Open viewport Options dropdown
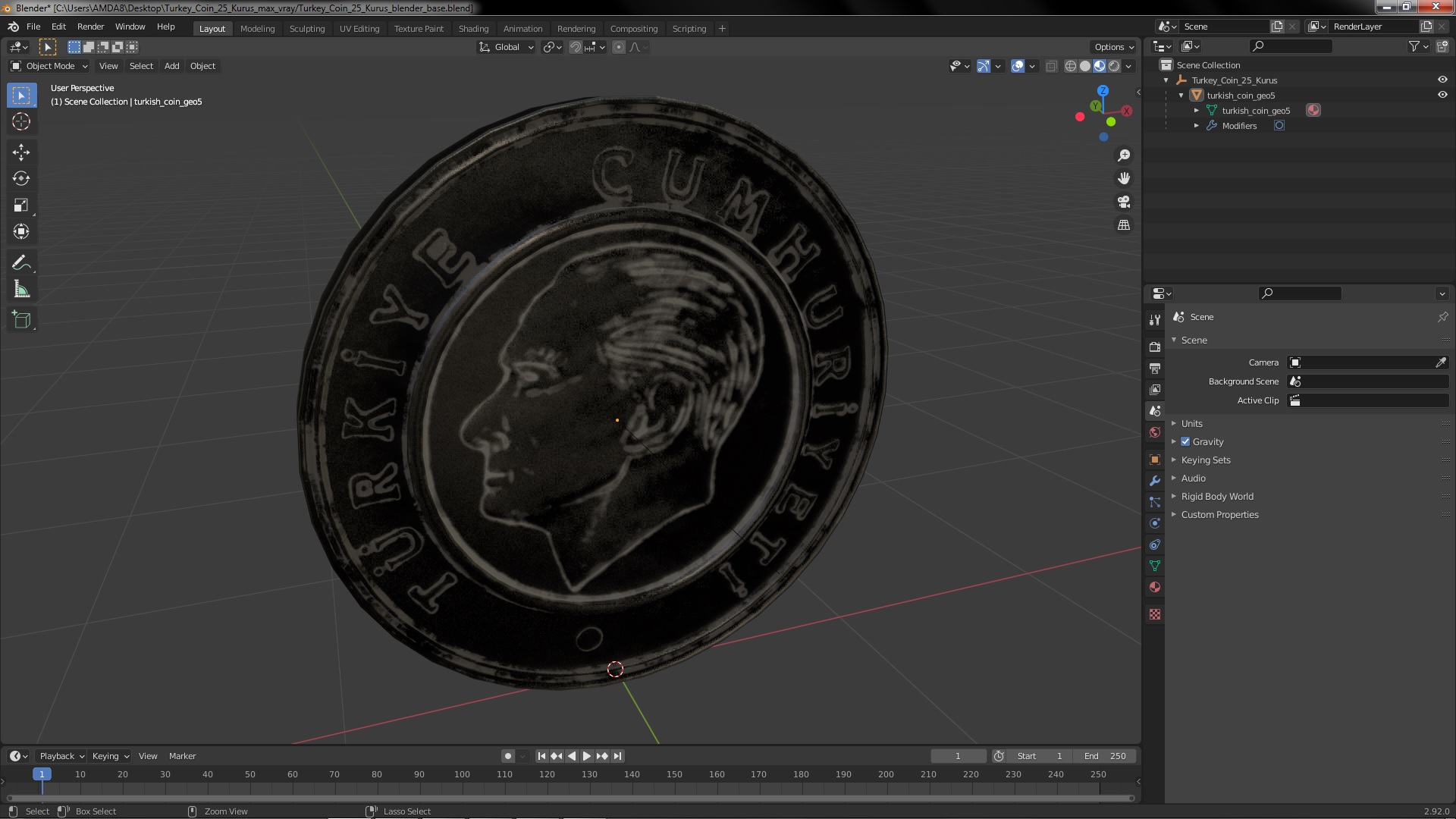 [x=1114, y=47]
